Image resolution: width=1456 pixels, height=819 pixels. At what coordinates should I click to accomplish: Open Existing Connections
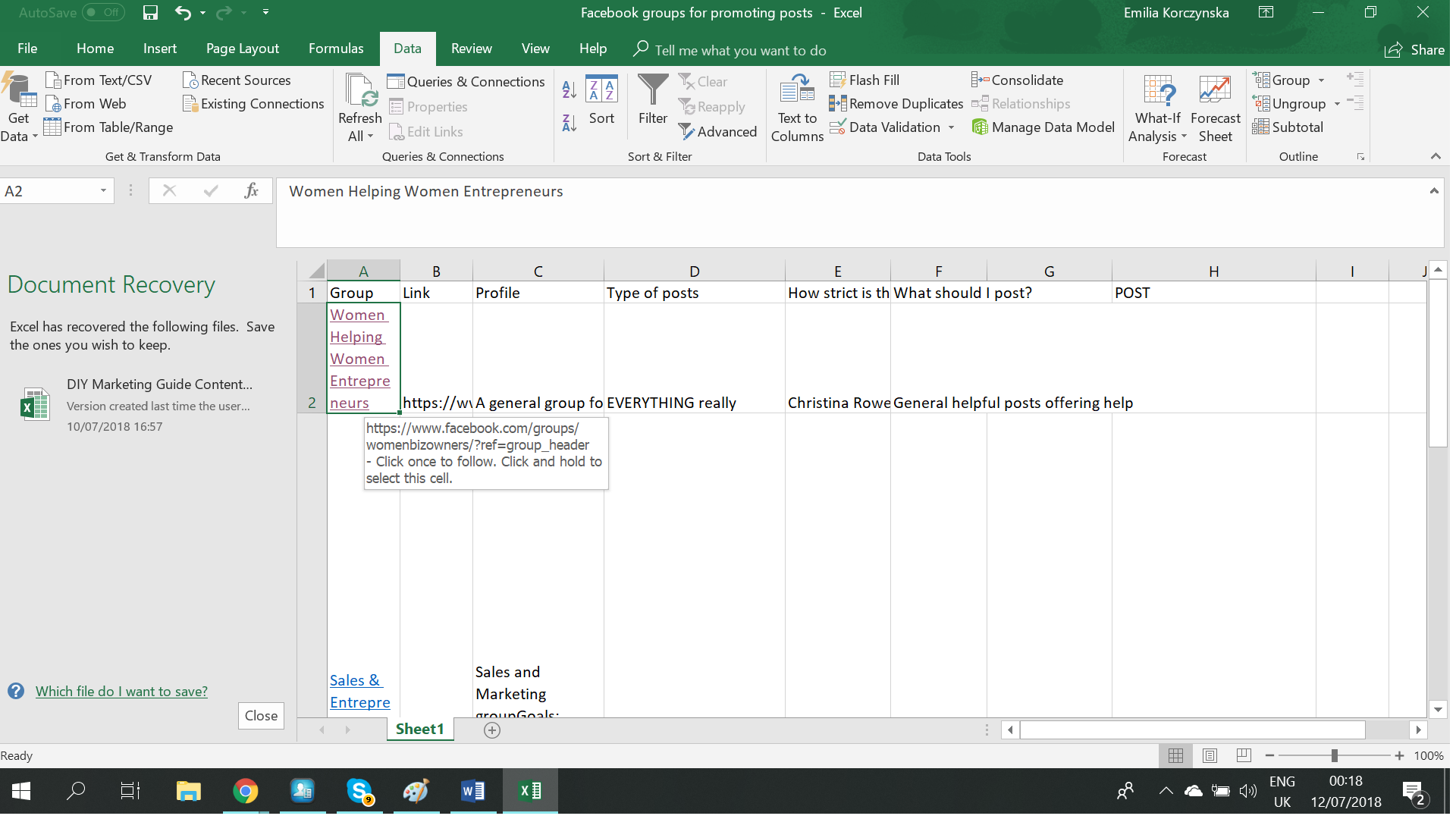pyautogui.click(x=254, y=104)
